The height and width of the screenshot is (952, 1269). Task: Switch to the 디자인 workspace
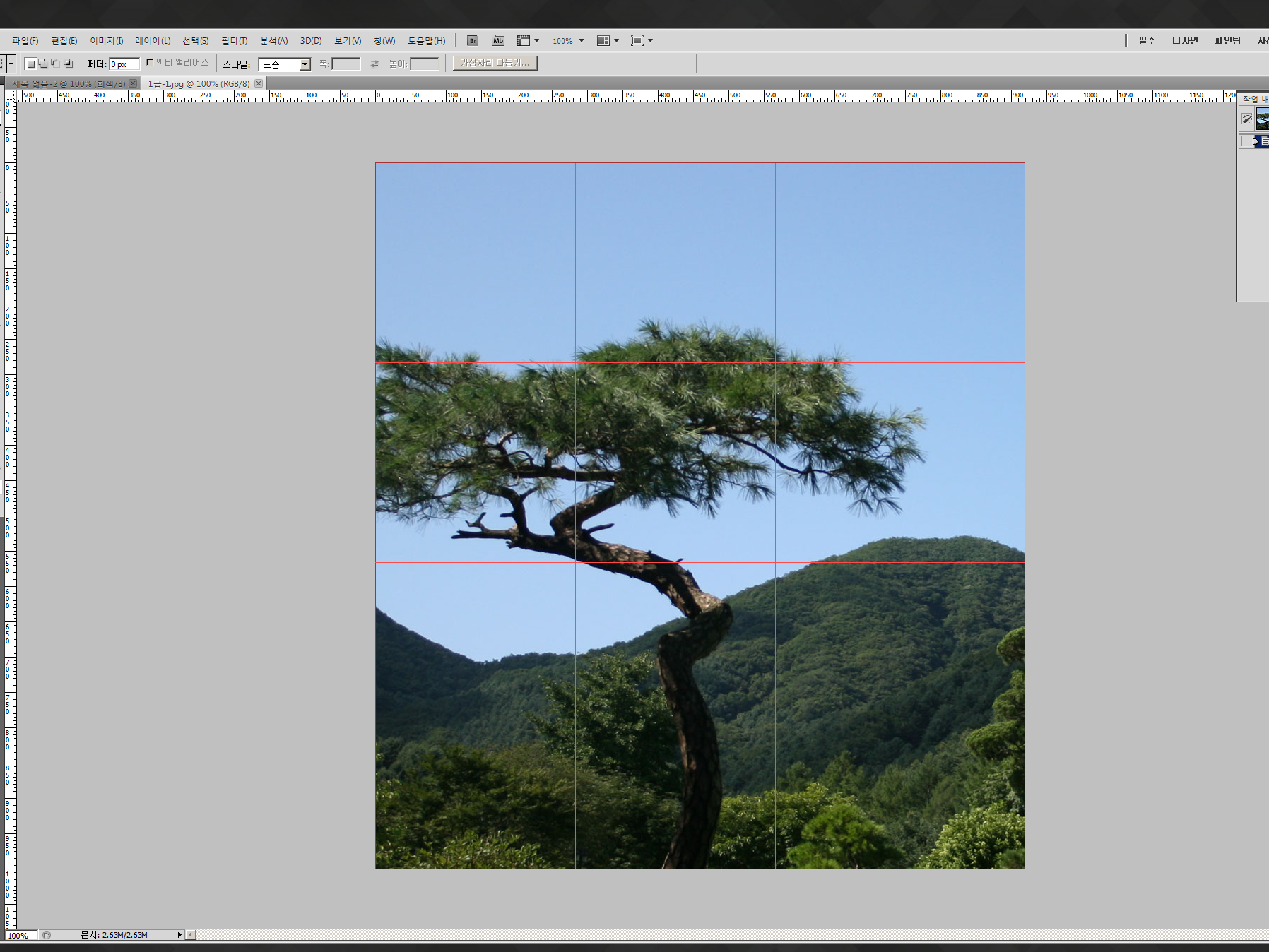(1185, 41)
